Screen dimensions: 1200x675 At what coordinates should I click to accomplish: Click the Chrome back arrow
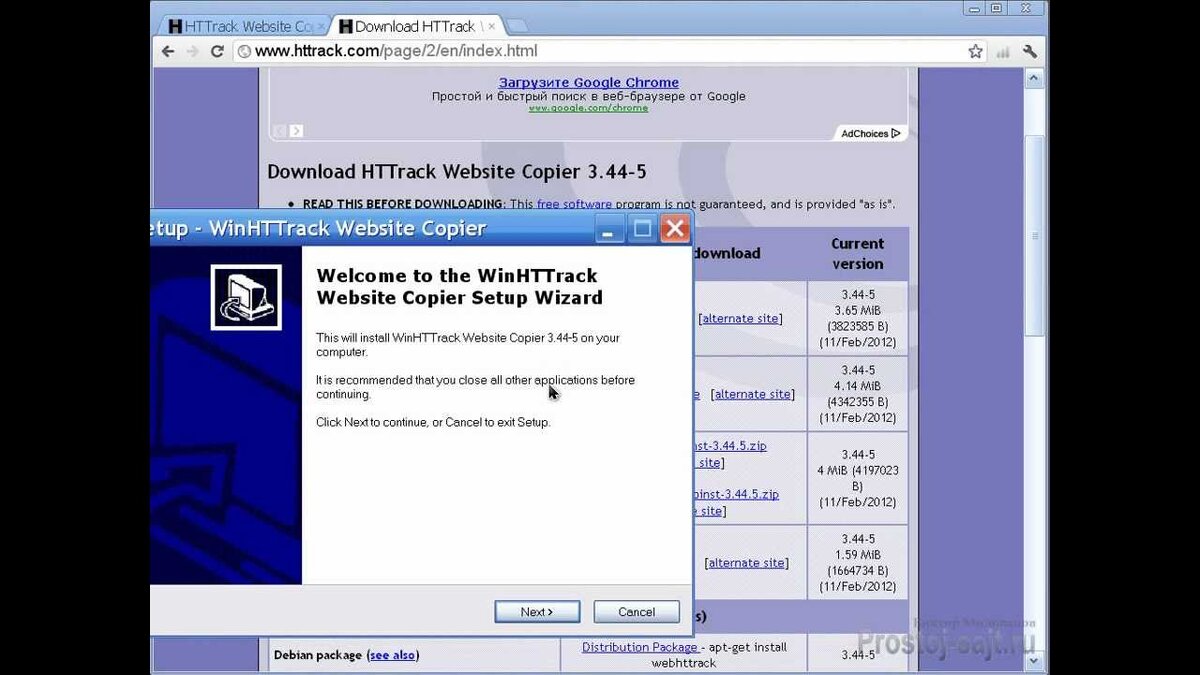pos(168,51)
